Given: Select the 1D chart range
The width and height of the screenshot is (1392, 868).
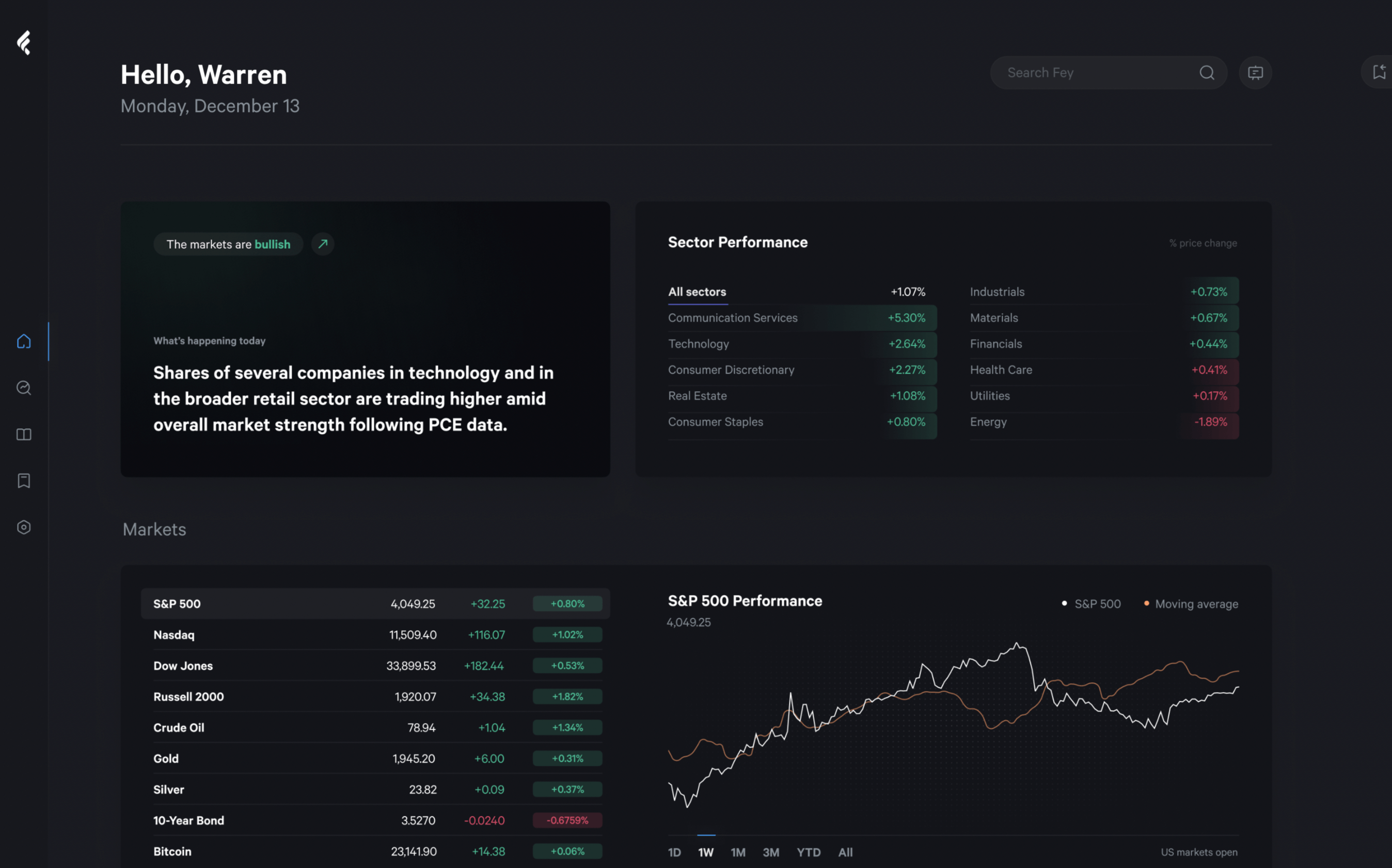Looking at the screenshot, I should pos(674,853).
